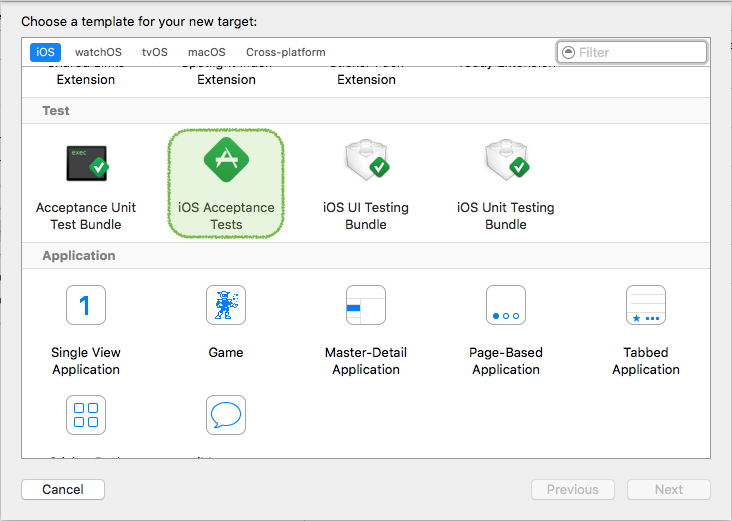Viewport: 732px width, 521px height.
Task: Select the iOS UI Testing Bundle icon
Action: pyautogui.click(x=367, y=160)
